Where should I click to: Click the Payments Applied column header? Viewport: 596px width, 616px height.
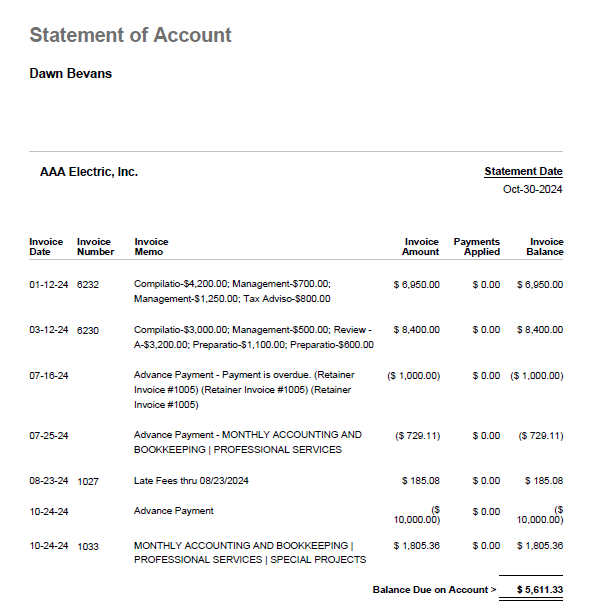pos(477,247)
